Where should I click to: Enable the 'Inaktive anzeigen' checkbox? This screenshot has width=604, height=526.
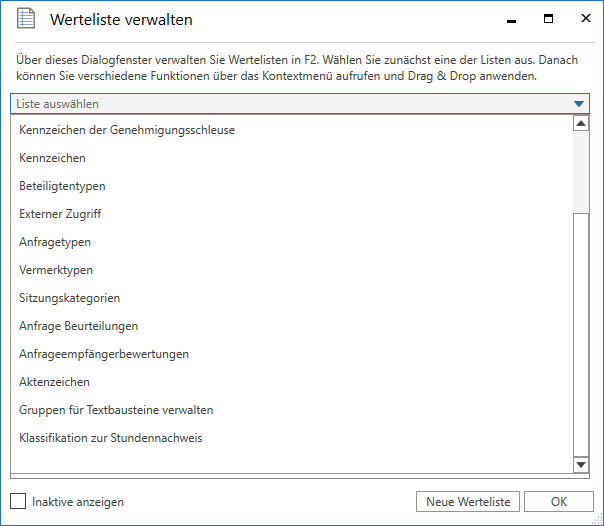click(18, 501)
